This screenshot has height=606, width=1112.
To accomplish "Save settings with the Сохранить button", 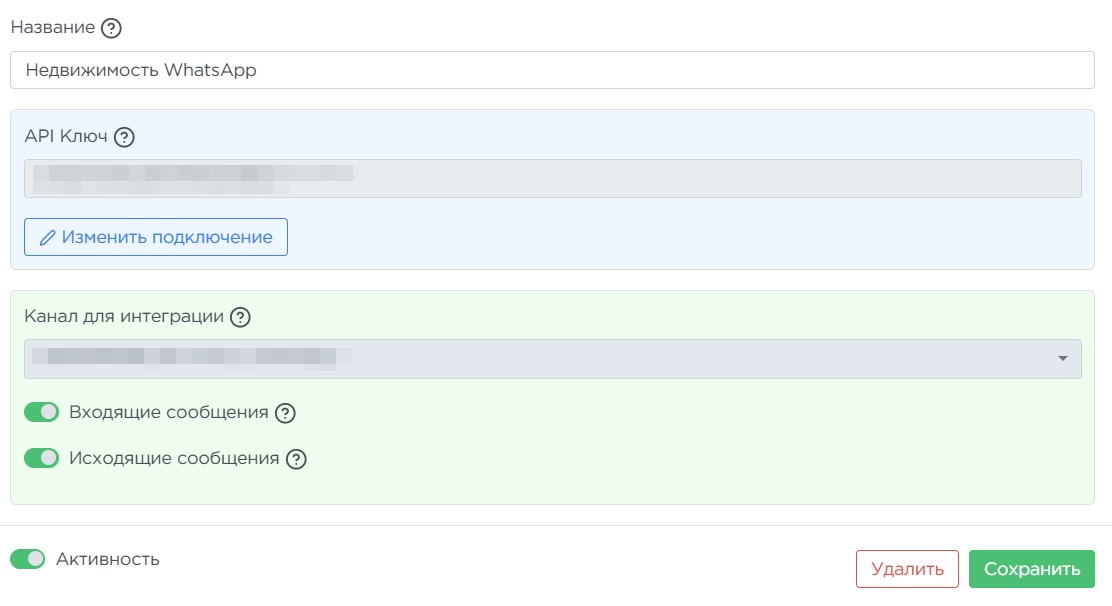I will tap(1031, 569).
